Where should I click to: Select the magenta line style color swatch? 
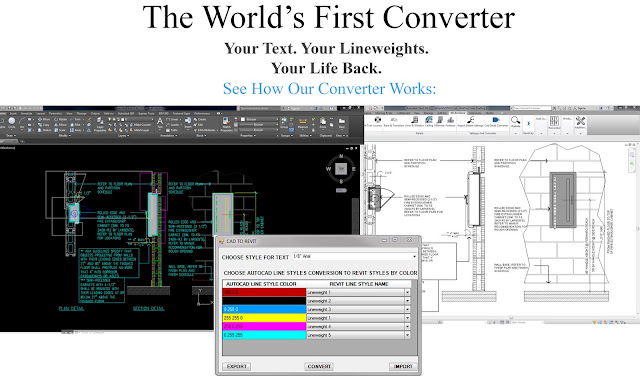pyautogui.click(x=264, y=326)
